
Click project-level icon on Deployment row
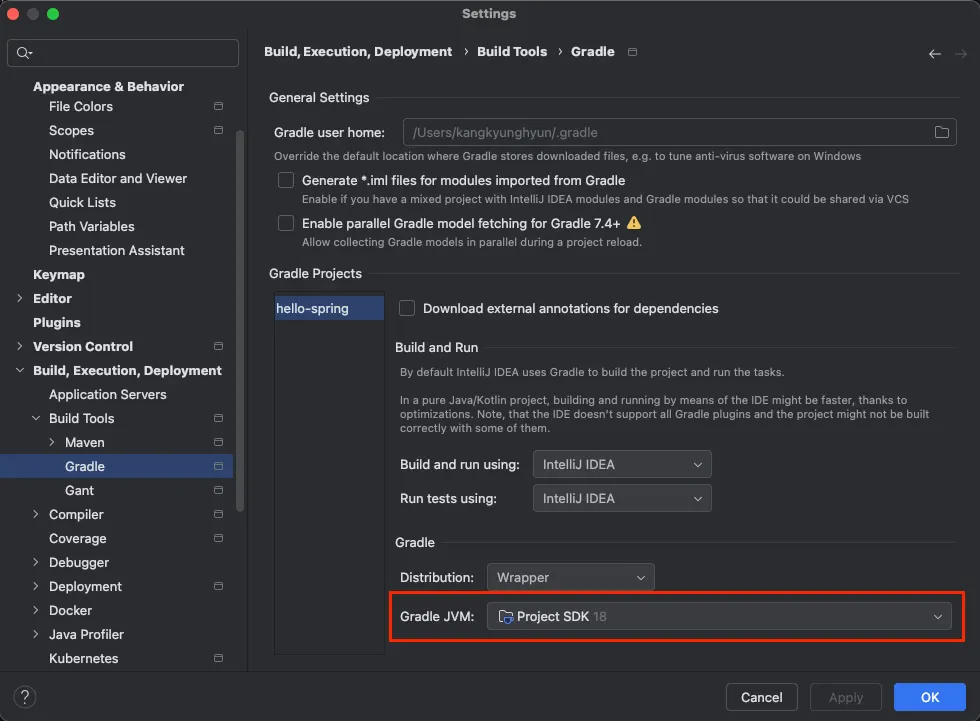(x=218, y=586)
